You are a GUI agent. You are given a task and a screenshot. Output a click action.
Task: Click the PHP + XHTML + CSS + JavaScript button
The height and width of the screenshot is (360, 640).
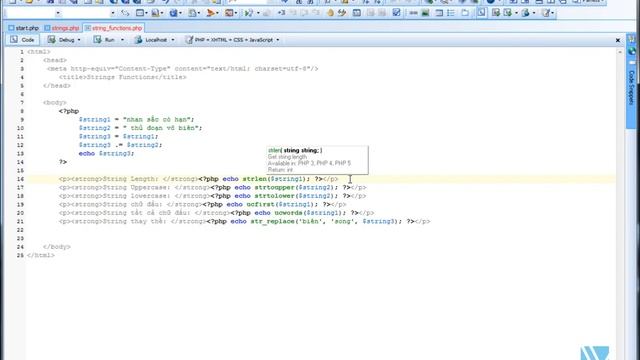(x=229, y=40)
